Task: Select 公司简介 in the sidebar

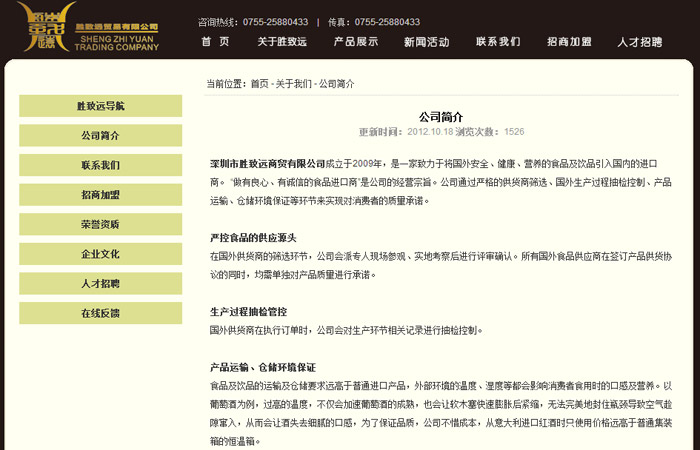Action: click(100, 135)
